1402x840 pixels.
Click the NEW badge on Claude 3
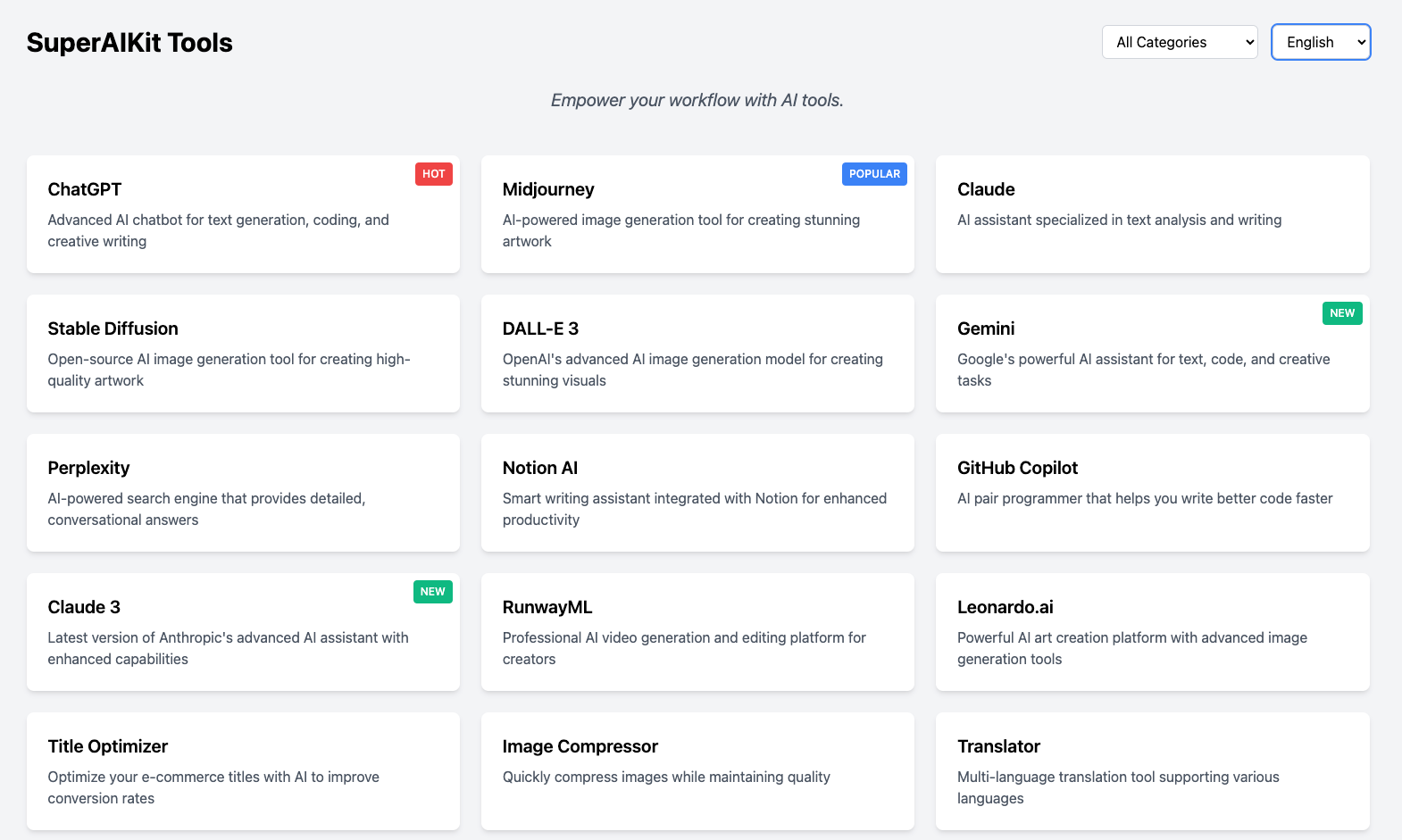433,592
